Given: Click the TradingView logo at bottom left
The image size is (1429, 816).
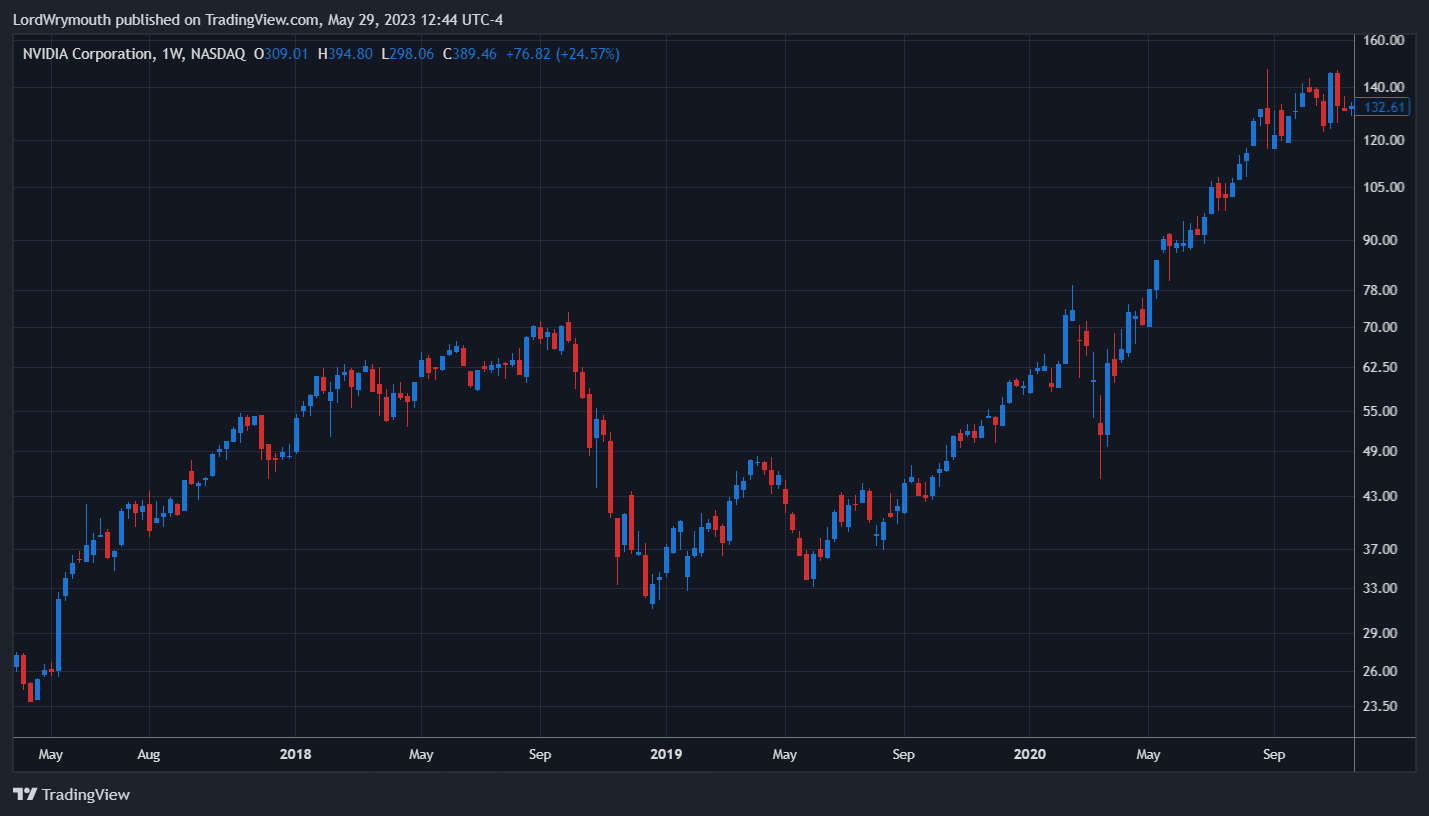Looking at the screenshot, I should pos(71,795).
